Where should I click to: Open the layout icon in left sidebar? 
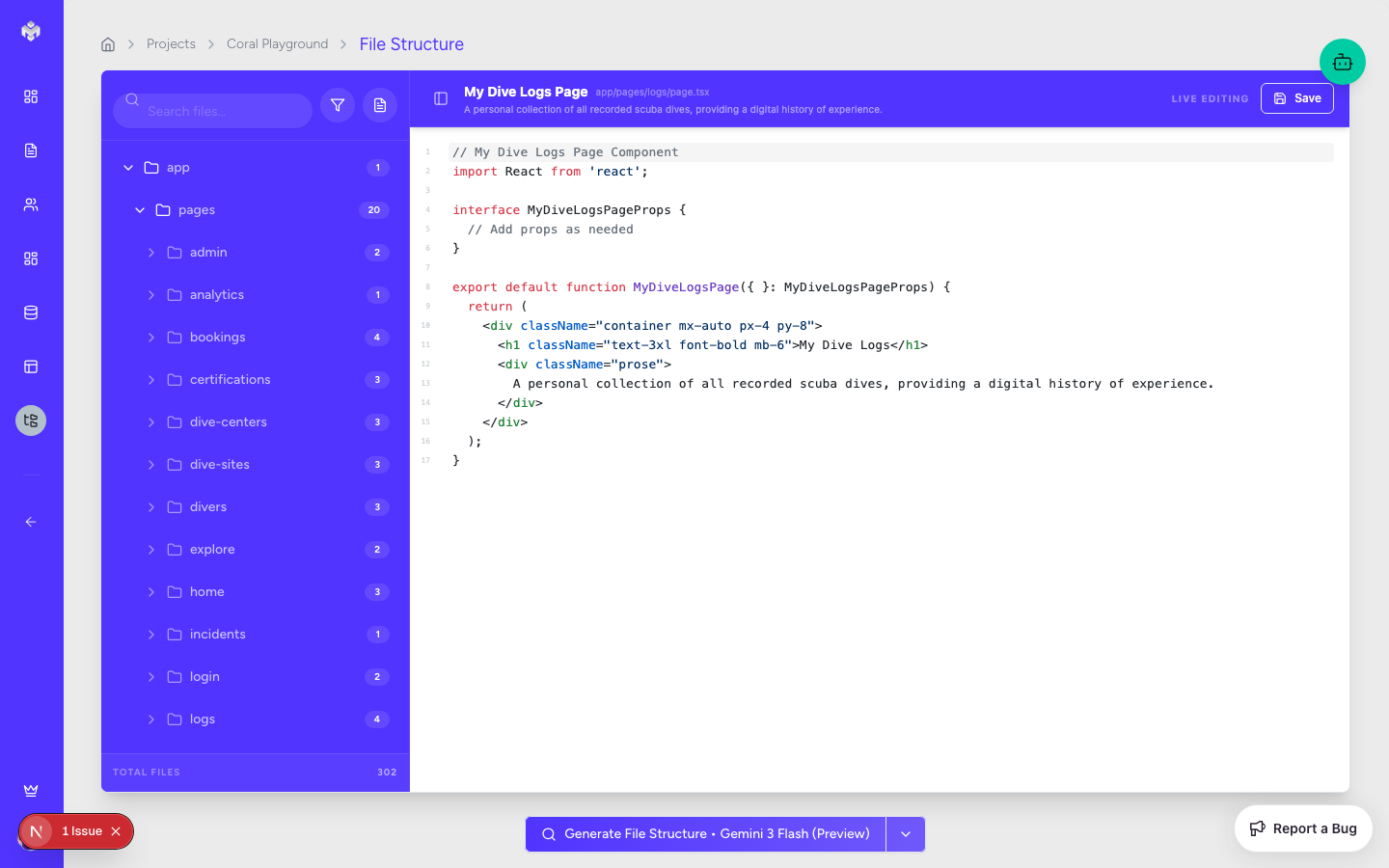click(x=31, y=366)
